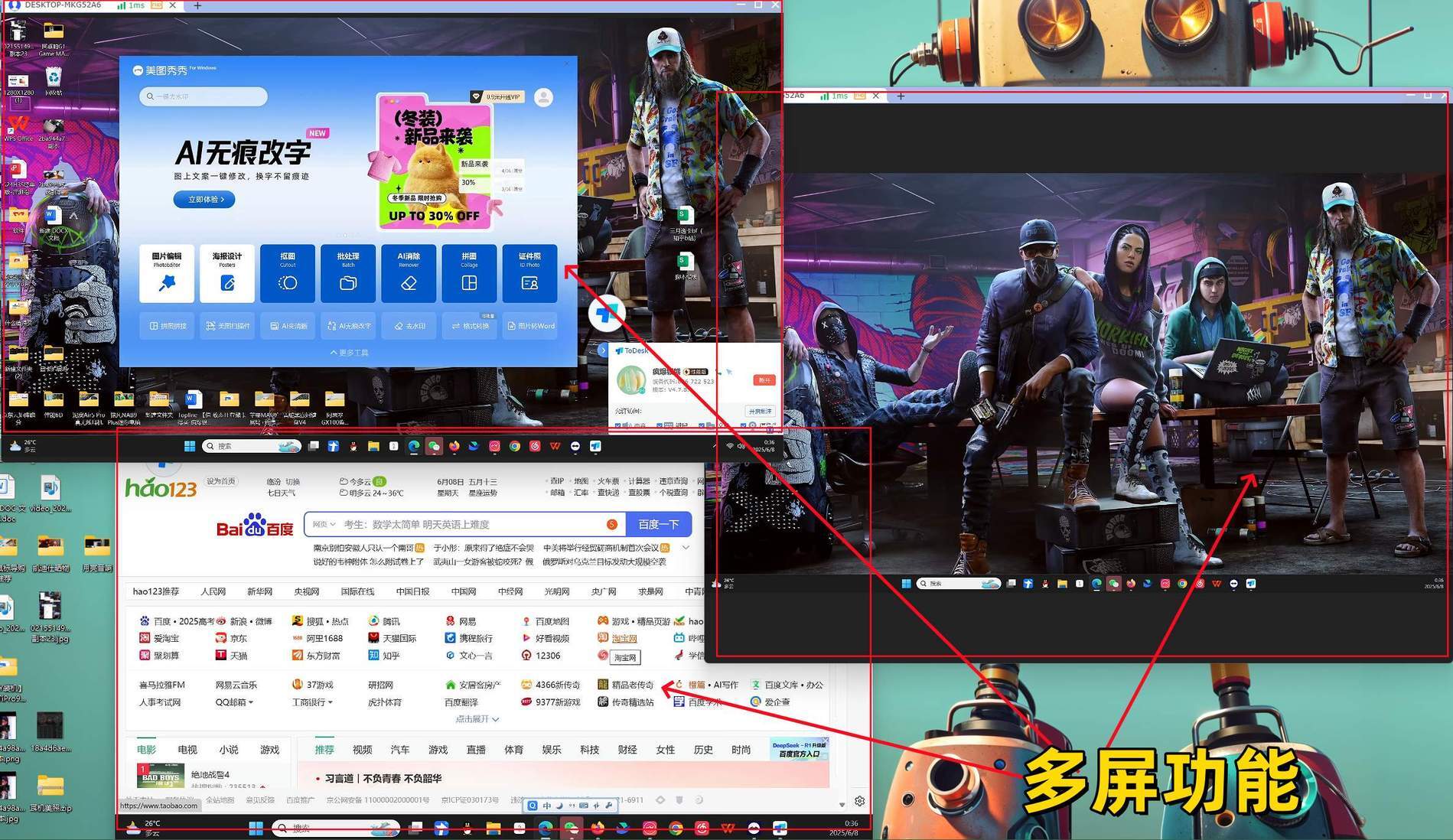This screenshot has width=1453, height=840.
Task: Click the 立即体验 button in Meitu banner
Action: point(204,200)
